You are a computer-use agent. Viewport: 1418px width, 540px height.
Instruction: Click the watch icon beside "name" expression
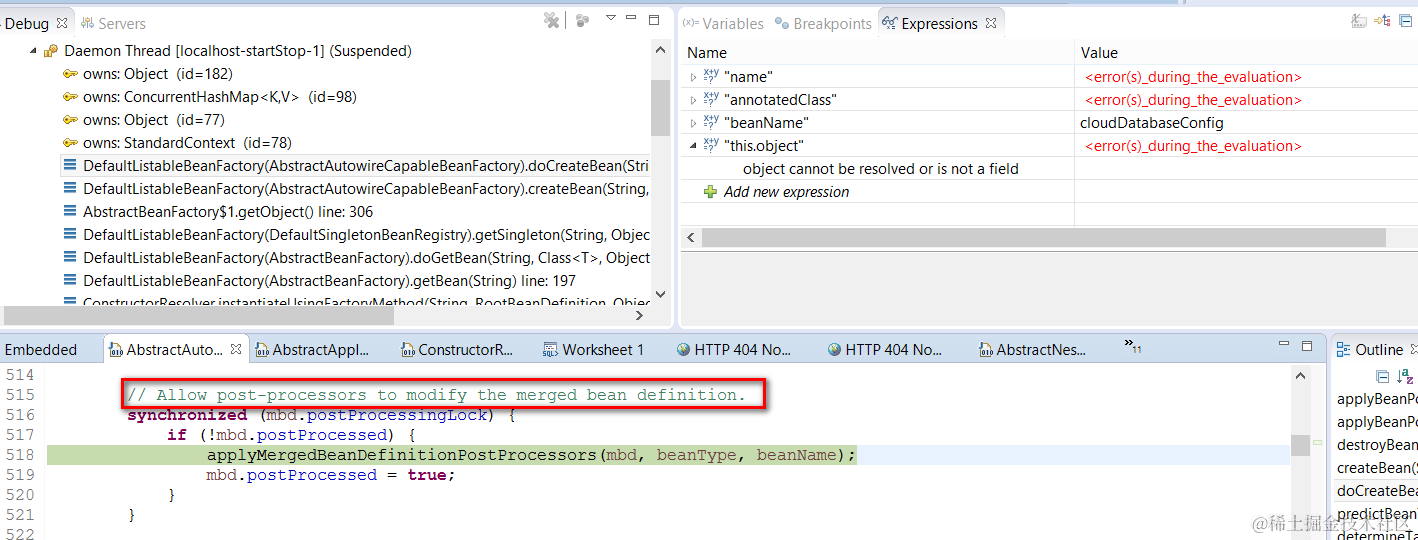pyautogui.click(x=711, y=76)
